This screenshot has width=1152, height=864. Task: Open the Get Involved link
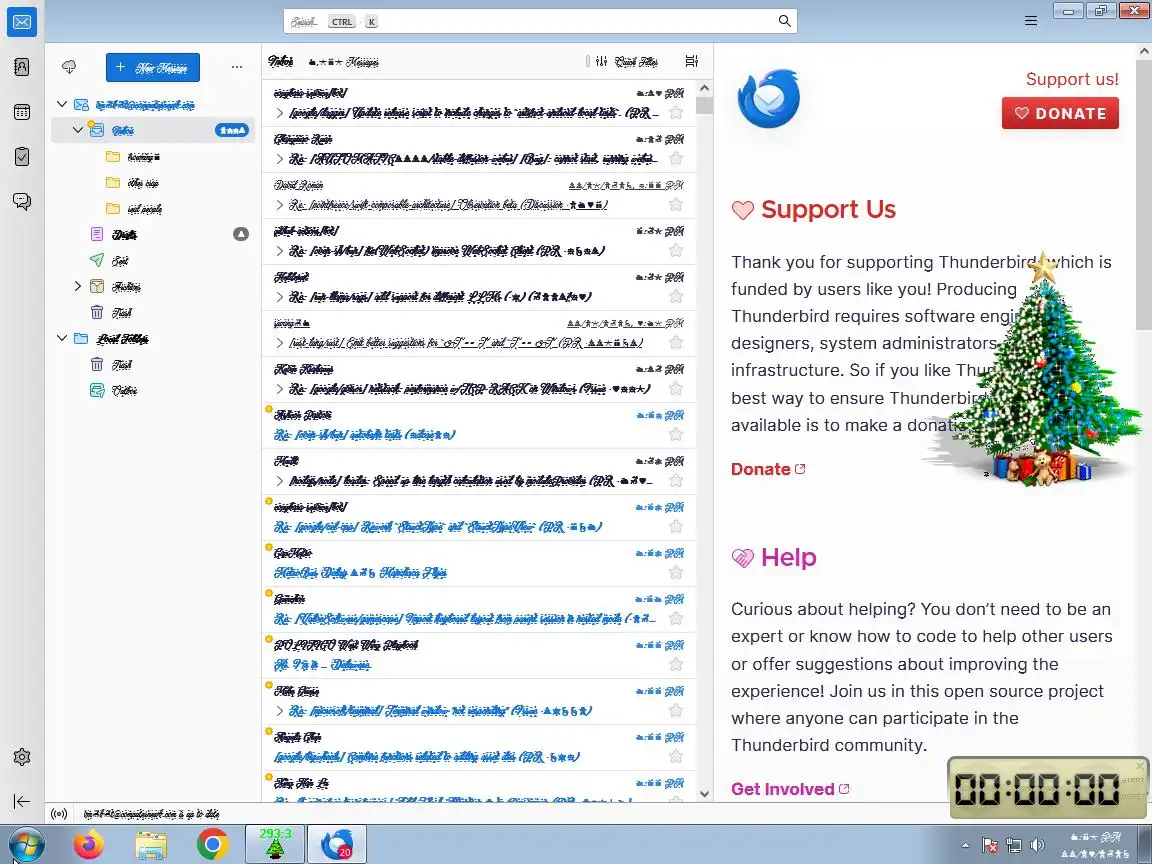(790, 789)
